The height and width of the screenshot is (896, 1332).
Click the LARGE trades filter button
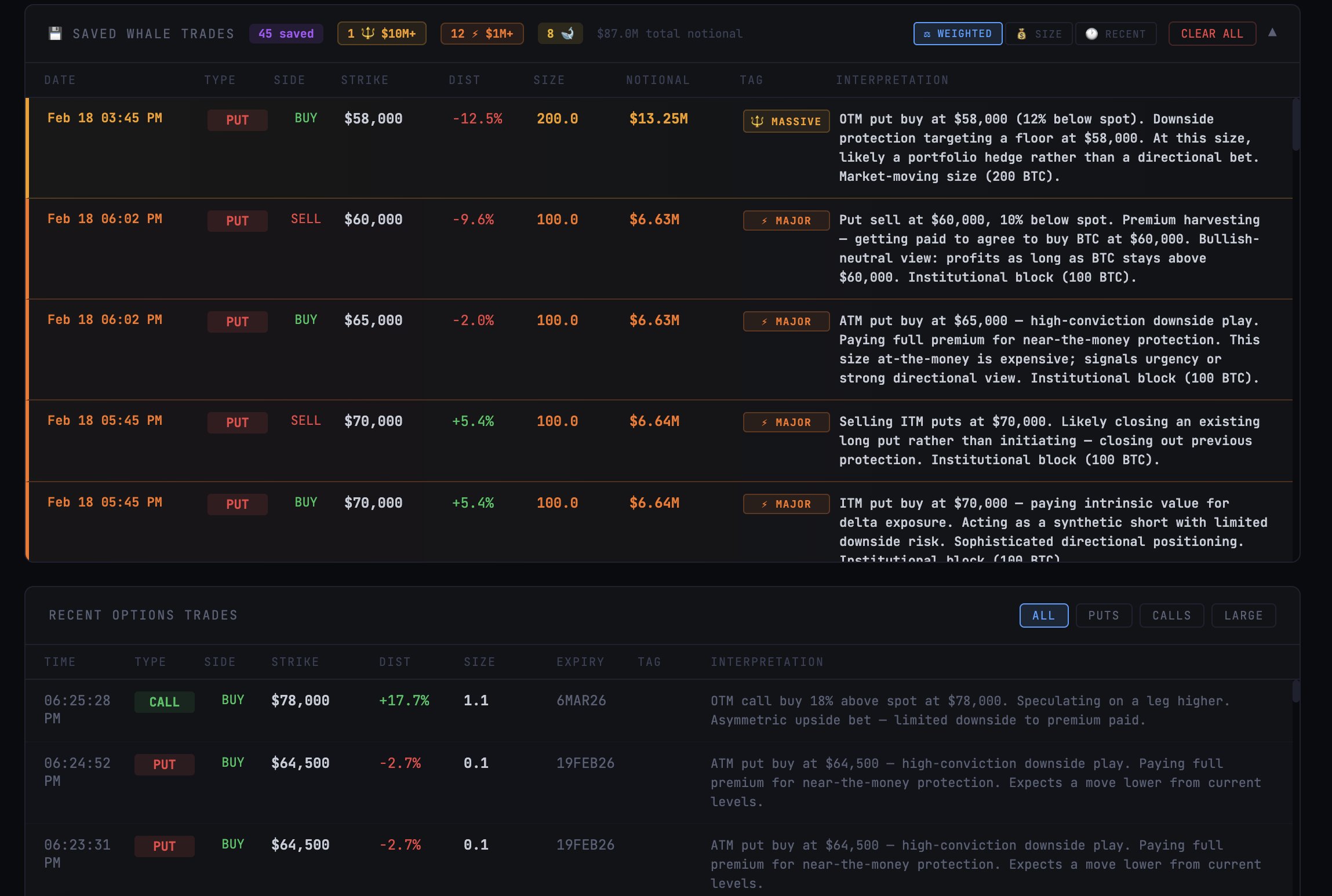1242,615
